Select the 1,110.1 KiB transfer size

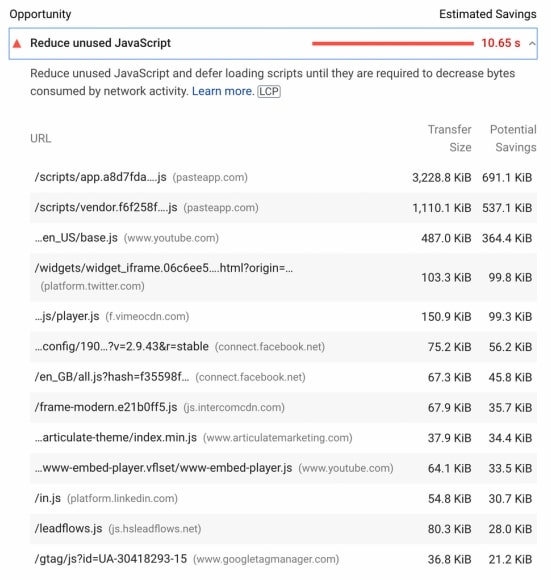click(442, 208)
